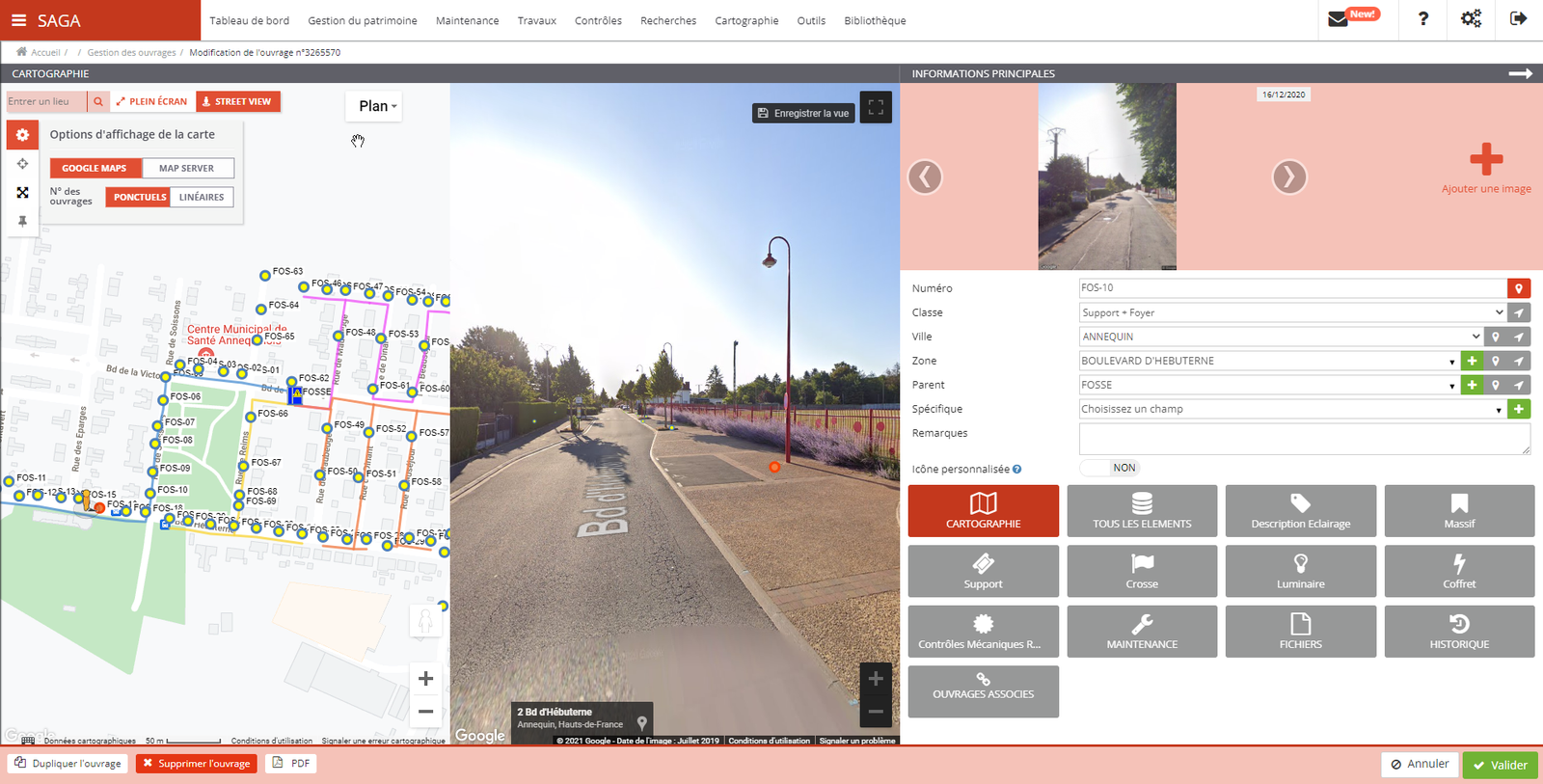Open the mail notifications envelope icon

[x=1339, y=19]
